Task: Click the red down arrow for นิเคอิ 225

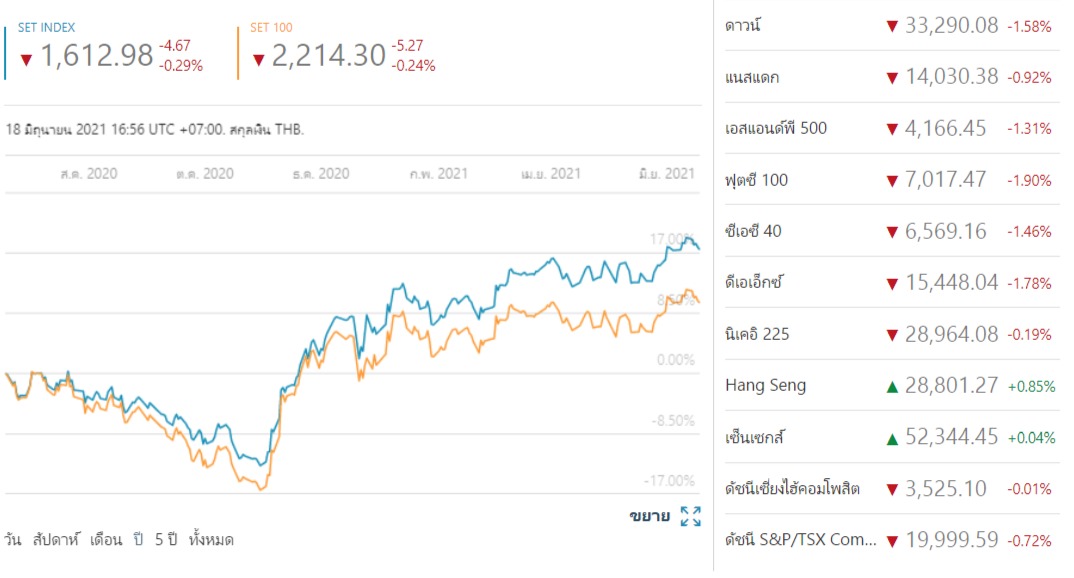Action: (x=892, y=334)
